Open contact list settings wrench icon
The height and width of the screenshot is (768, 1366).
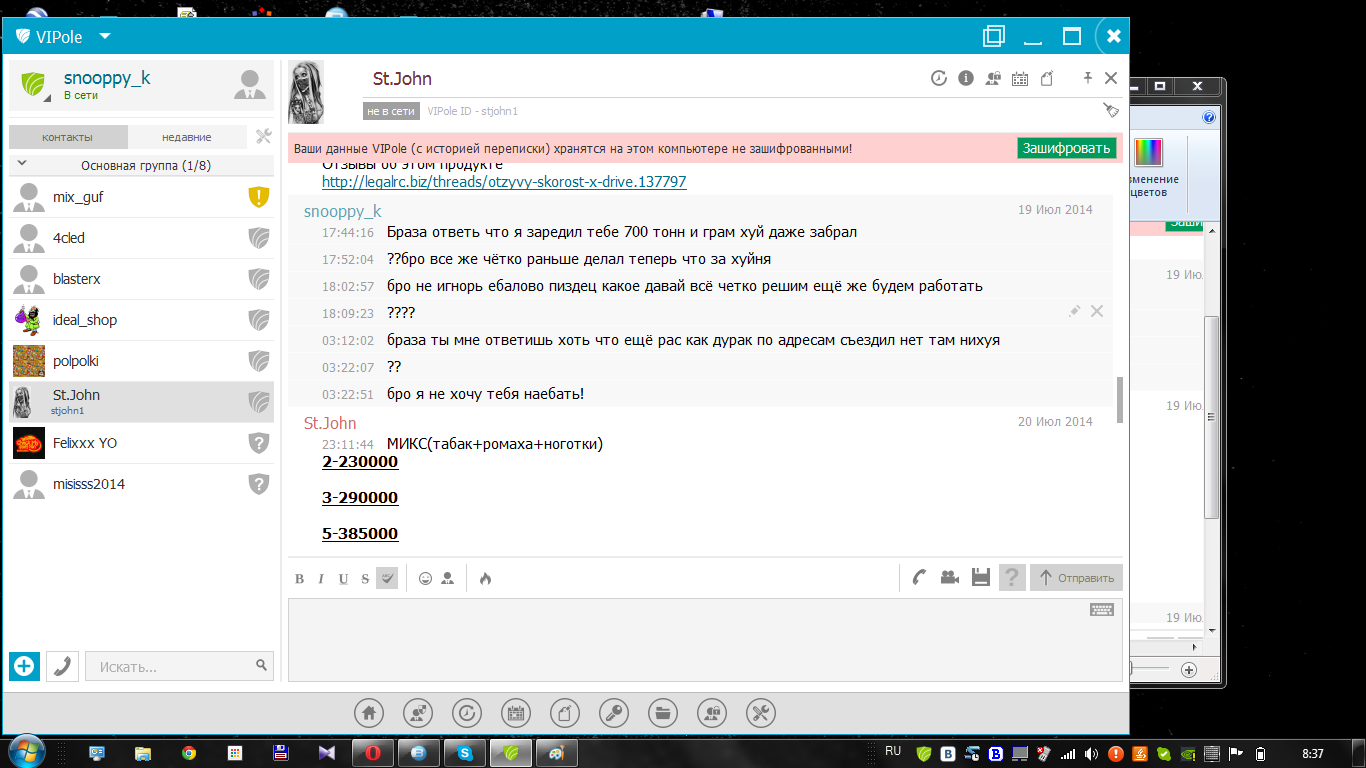coord(264,137)
